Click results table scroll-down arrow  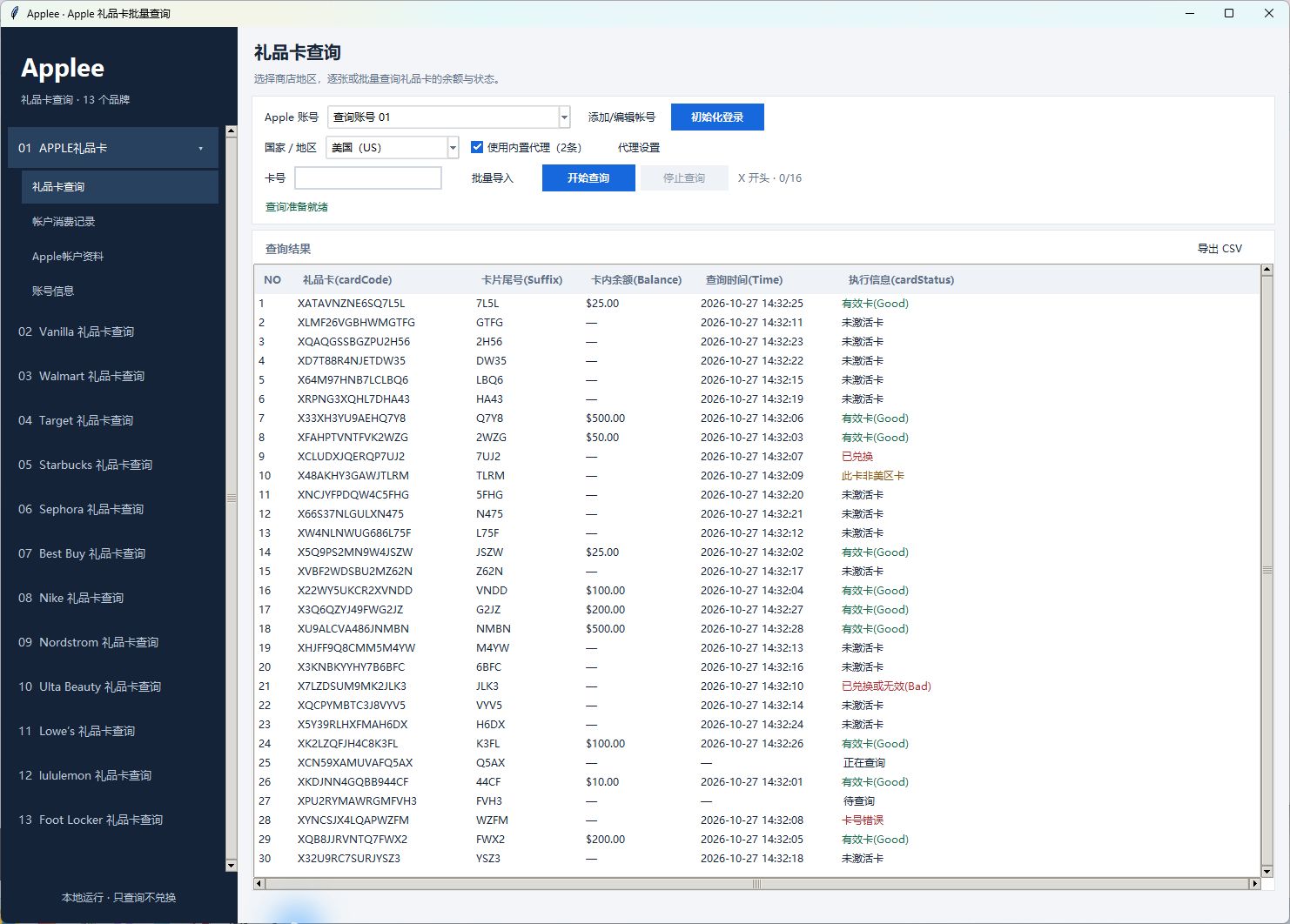click(x=1266, y=871)
